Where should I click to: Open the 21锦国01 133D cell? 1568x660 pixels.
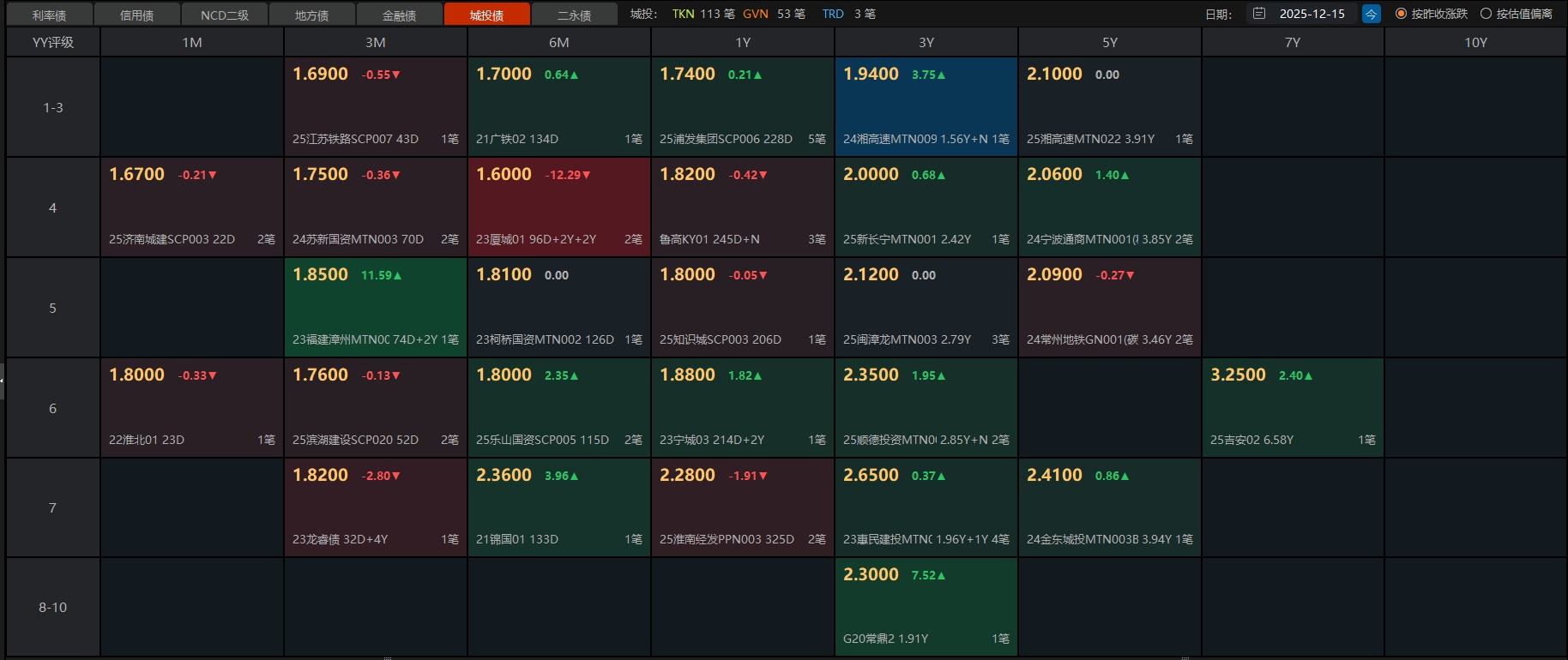pos(559,507)
